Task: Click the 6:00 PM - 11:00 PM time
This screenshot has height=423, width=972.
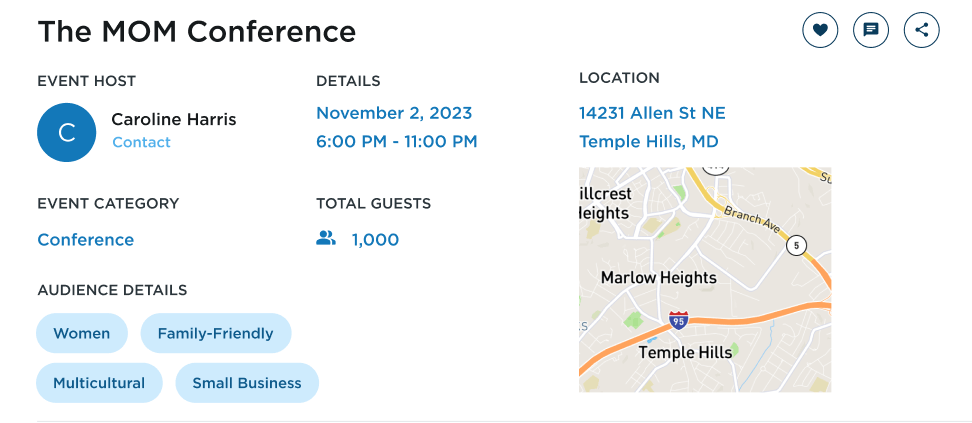Action: tap(397, 141)
